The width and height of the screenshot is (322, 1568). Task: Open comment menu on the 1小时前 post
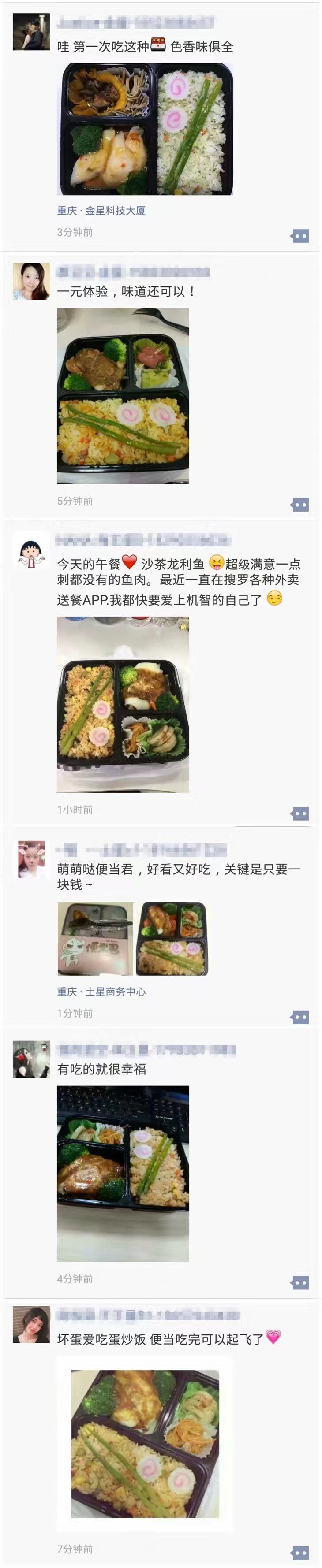300,813
